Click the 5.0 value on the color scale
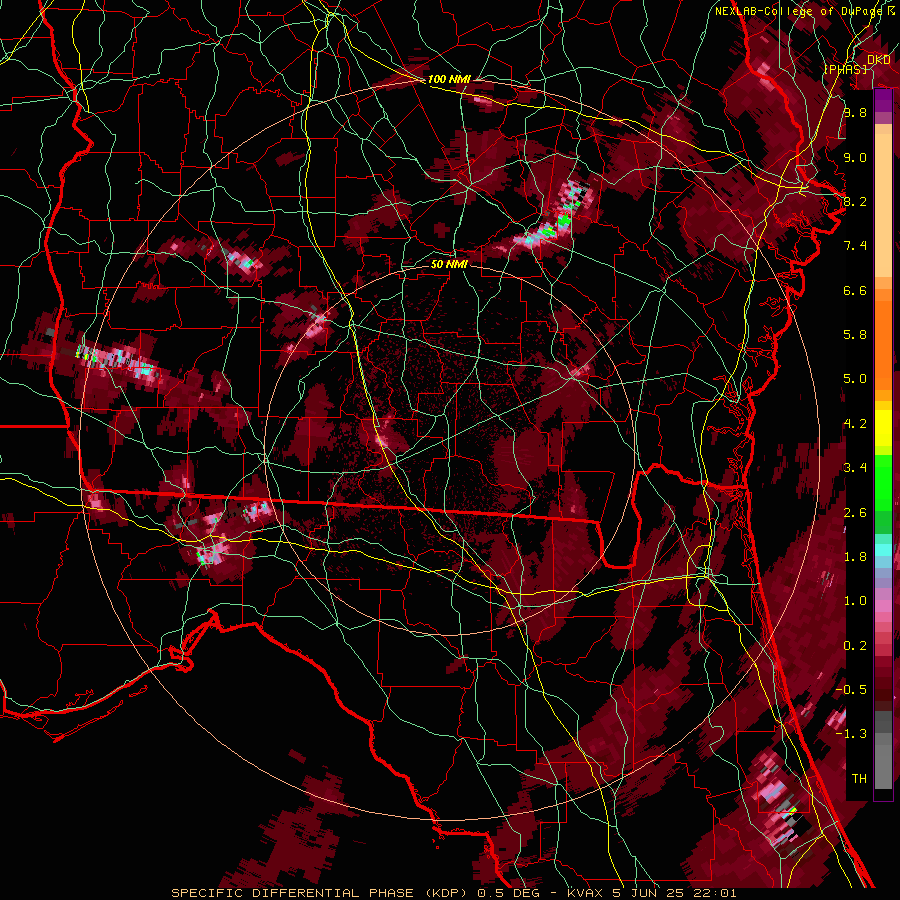Image resolution: width=900 pixels, height=900 pixels. [855, 379]
